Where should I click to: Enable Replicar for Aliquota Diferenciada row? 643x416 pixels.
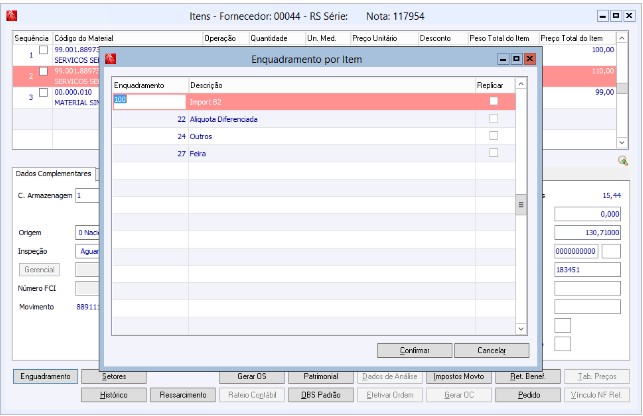click(494, 119)
